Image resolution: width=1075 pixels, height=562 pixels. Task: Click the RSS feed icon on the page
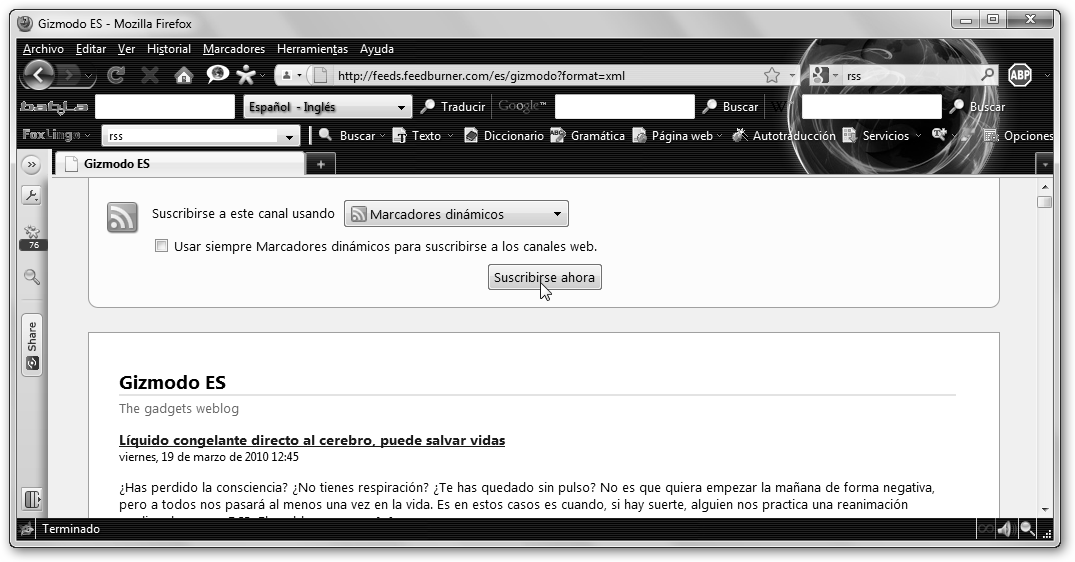click(x=122, y=217)
